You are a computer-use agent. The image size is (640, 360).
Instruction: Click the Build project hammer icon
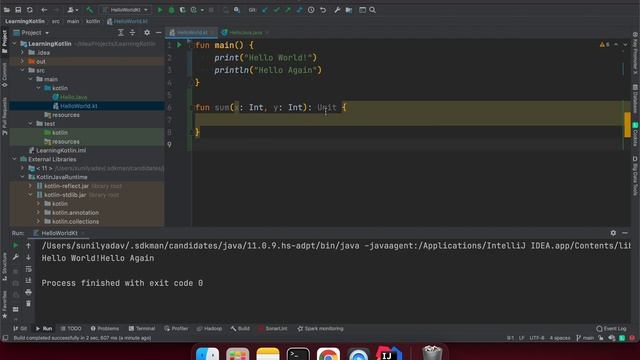[x=89, y=10]
